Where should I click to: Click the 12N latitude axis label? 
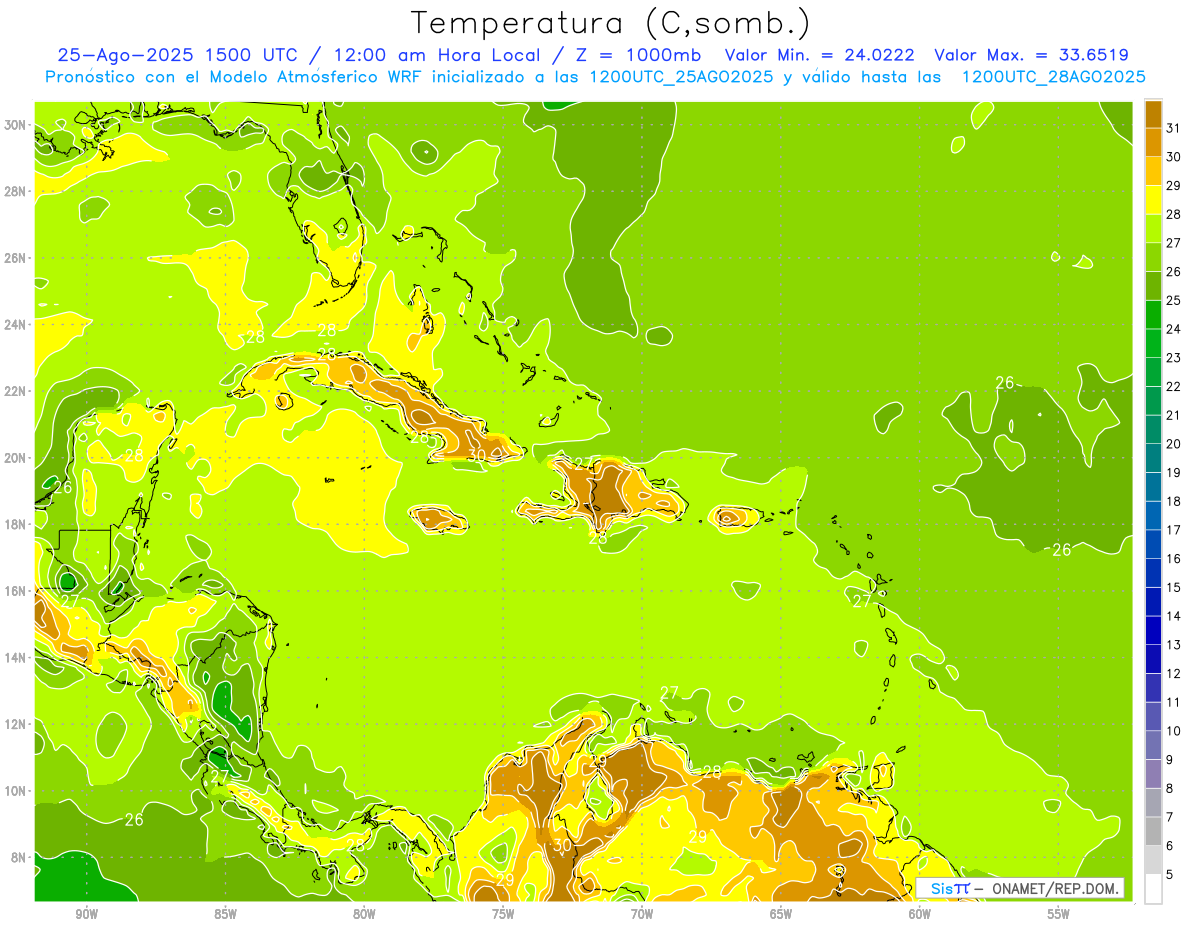[15, 724]
